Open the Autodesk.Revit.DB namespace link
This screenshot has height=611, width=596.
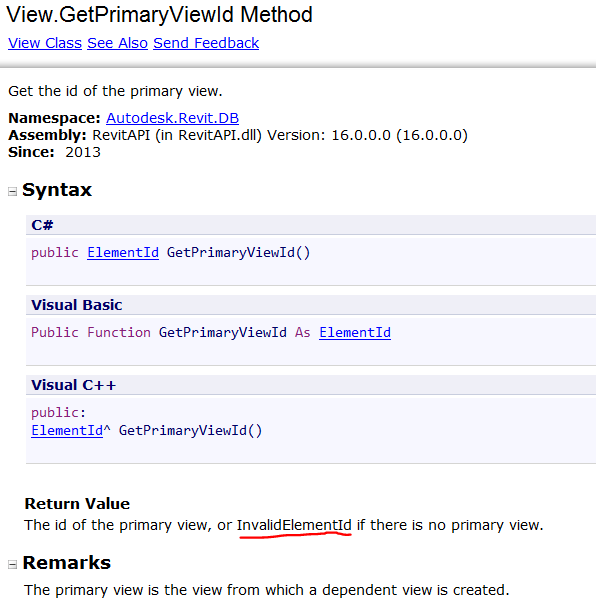click(x=172, y=118)
